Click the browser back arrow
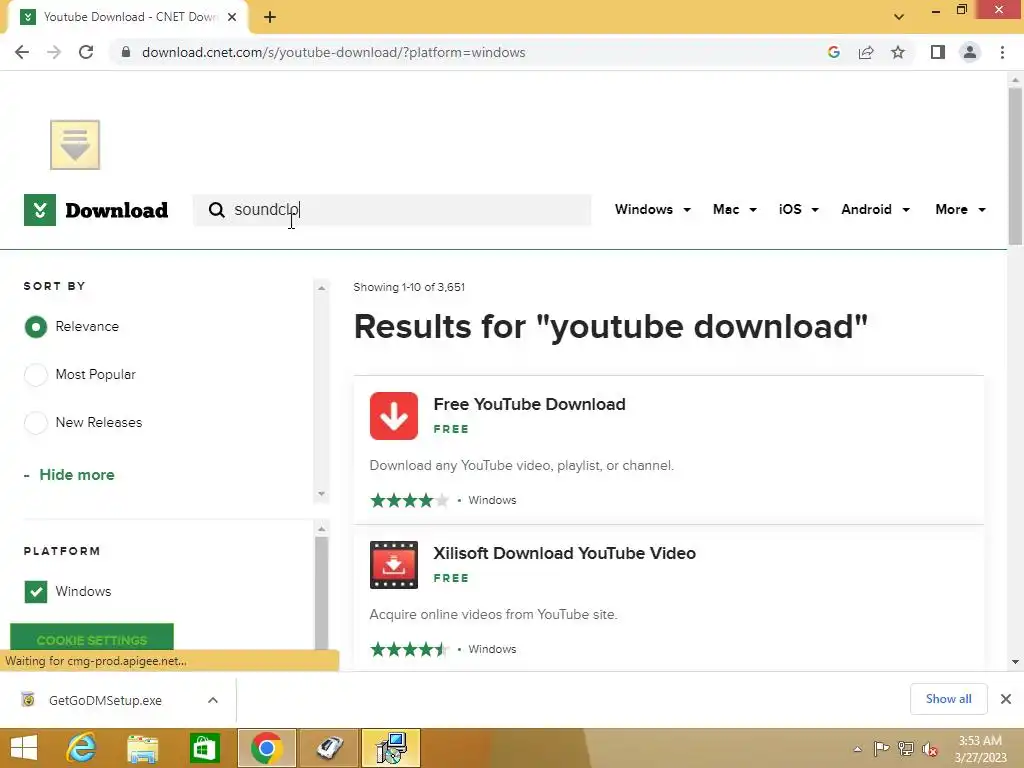Viewport: 1024px width, 768px height. click(22, 52)
